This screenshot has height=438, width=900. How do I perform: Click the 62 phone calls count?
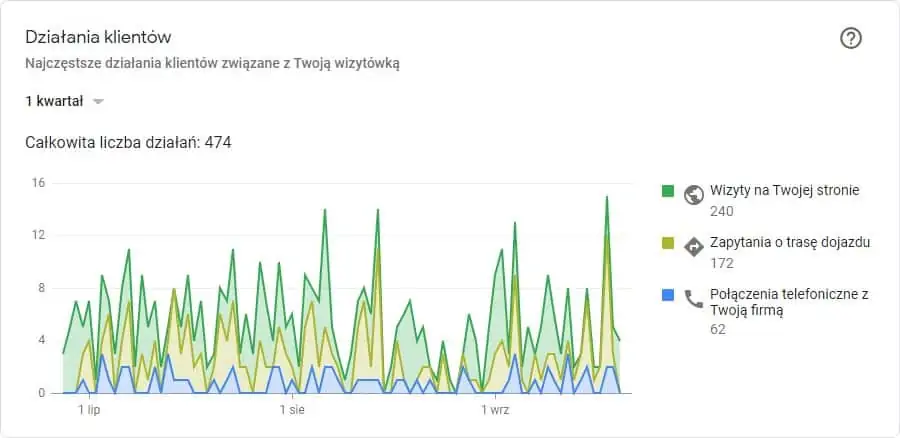pos(717,329)
